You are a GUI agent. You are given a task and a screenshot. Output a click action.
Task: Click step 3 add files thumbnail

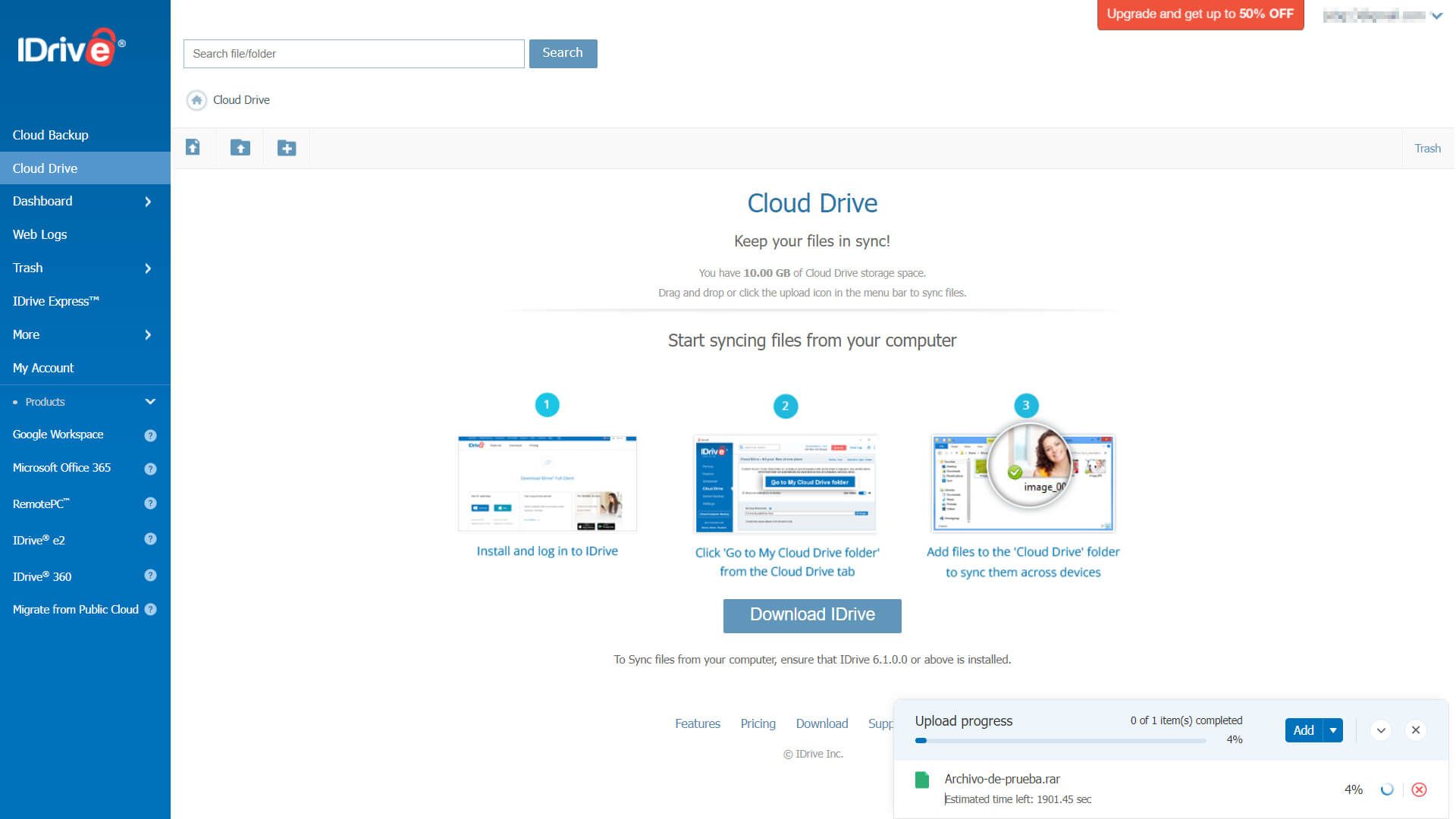pos(1024,476)
